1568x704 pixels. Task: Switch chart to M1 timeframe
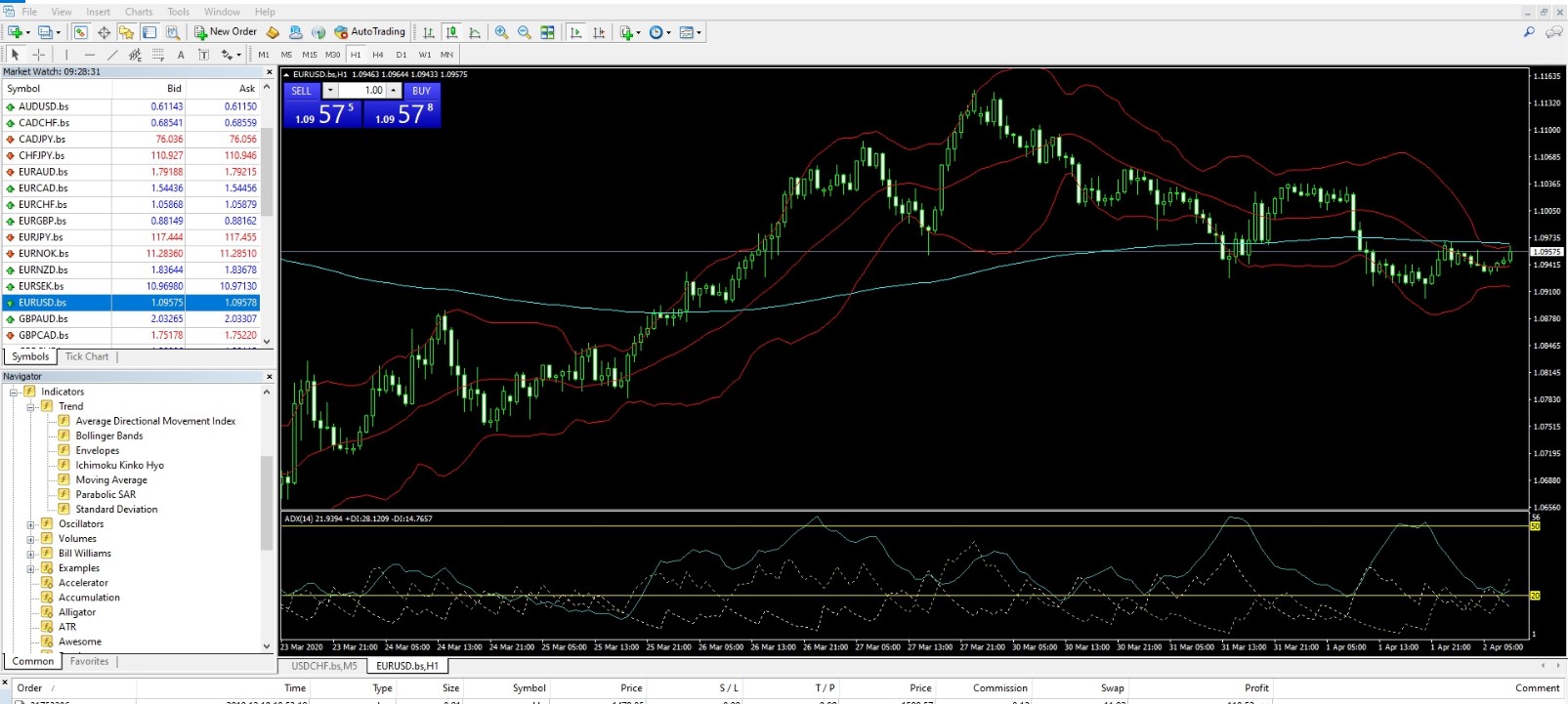(x=264, y=55)
